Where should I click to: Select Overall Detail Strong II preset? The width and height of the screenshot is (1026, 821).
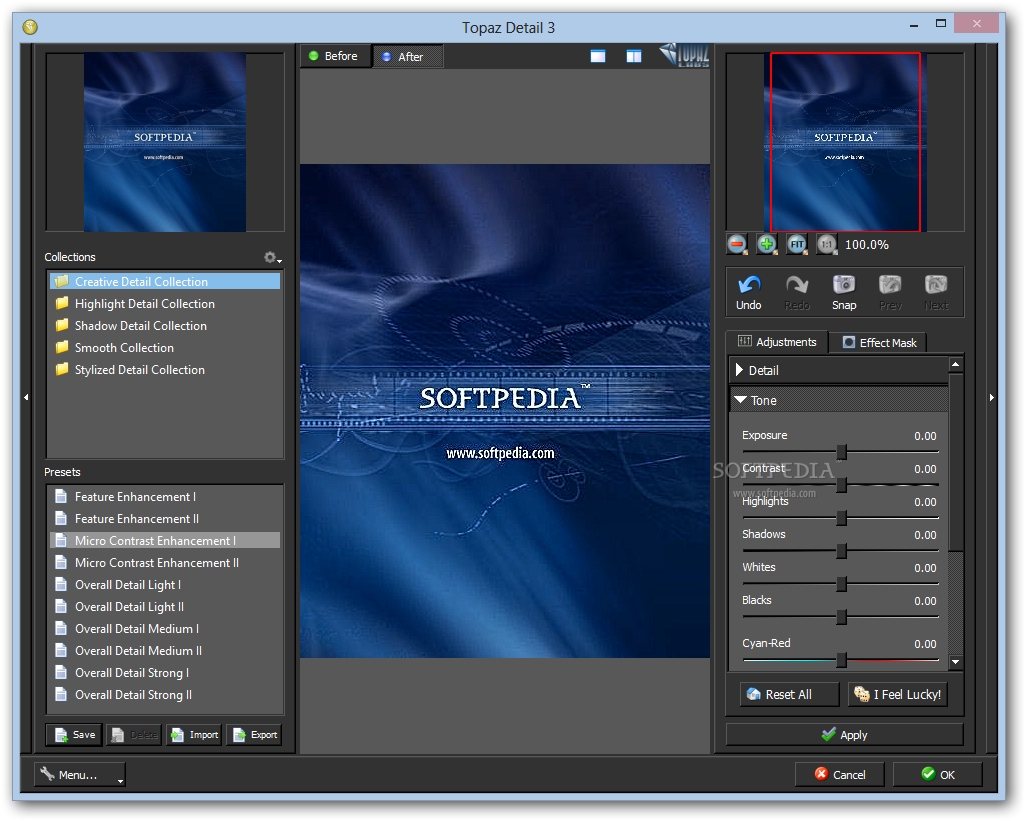(x=165, y=695)
